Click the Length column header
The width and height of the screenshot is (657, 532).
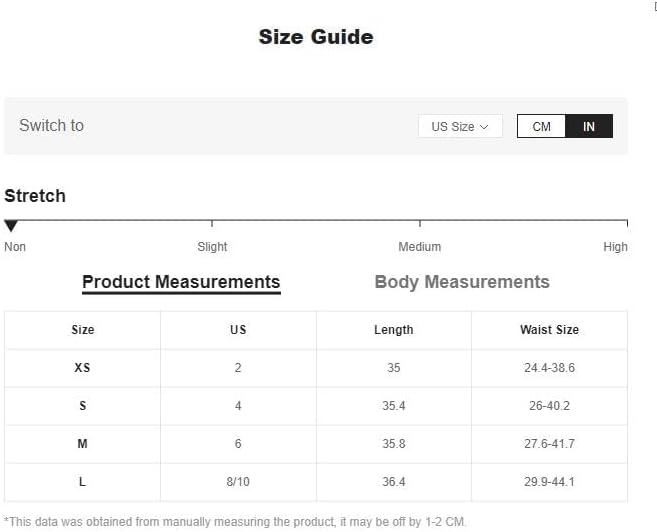[x=394, y=330]
